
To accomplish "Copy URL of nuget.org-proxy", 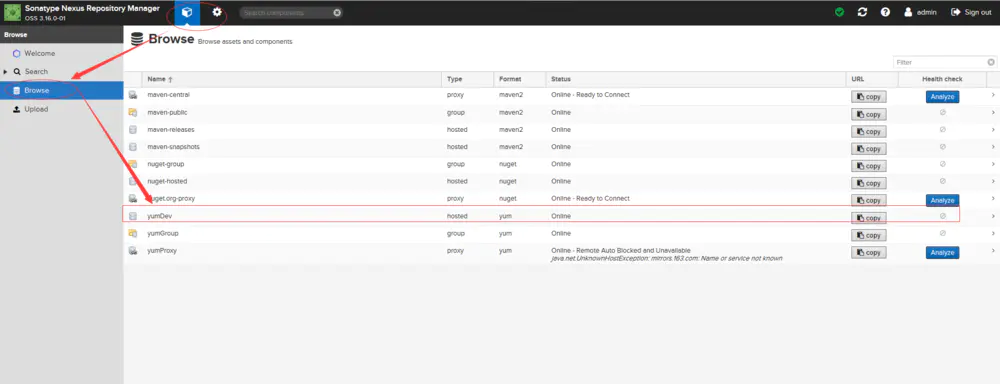I will click(x=869, y=200).
